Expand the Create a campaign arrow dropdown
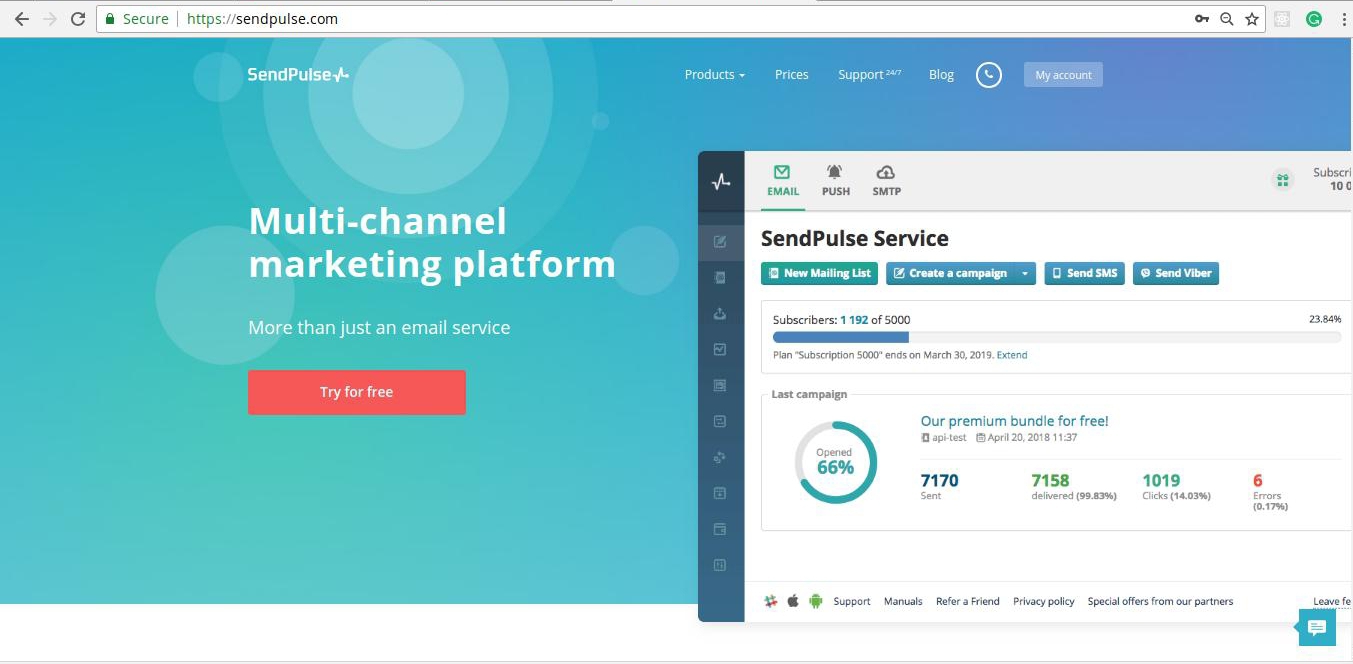1353x664 pixels. click(x=1025, y=273)
